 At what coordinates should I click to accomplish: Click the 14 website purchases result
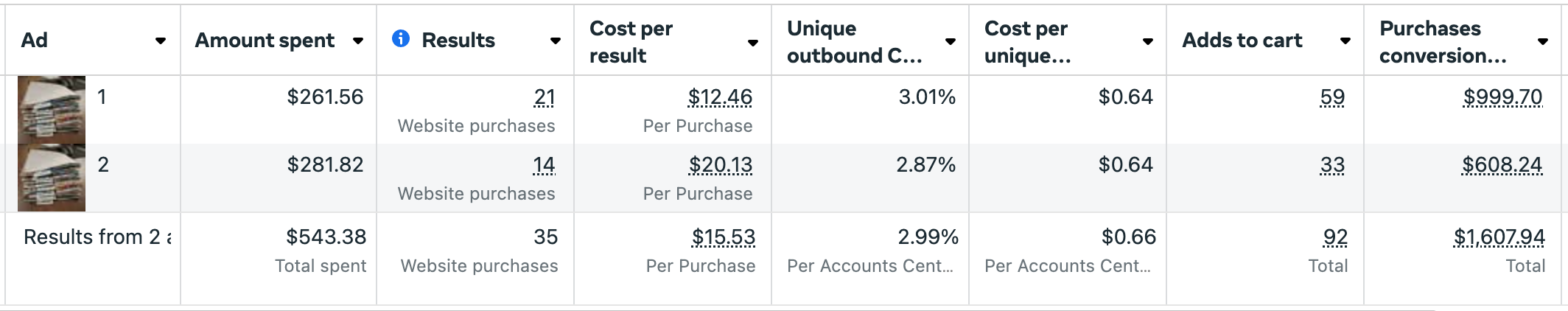coord(544,164)
